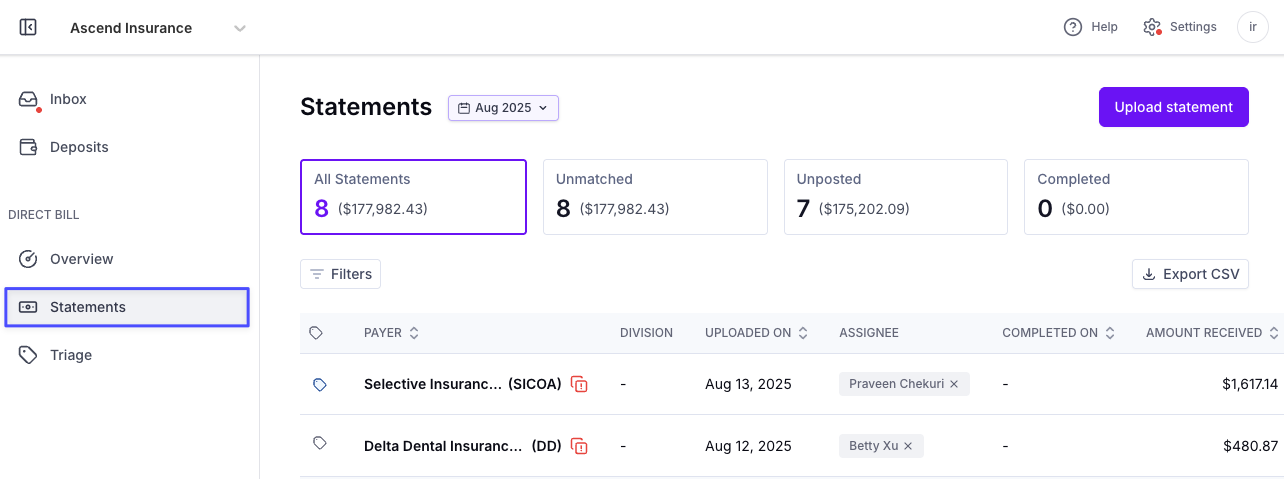Open Settings via the gear icon
This screenshot has height=479, width=1284.
click(x=1152, y=27)
